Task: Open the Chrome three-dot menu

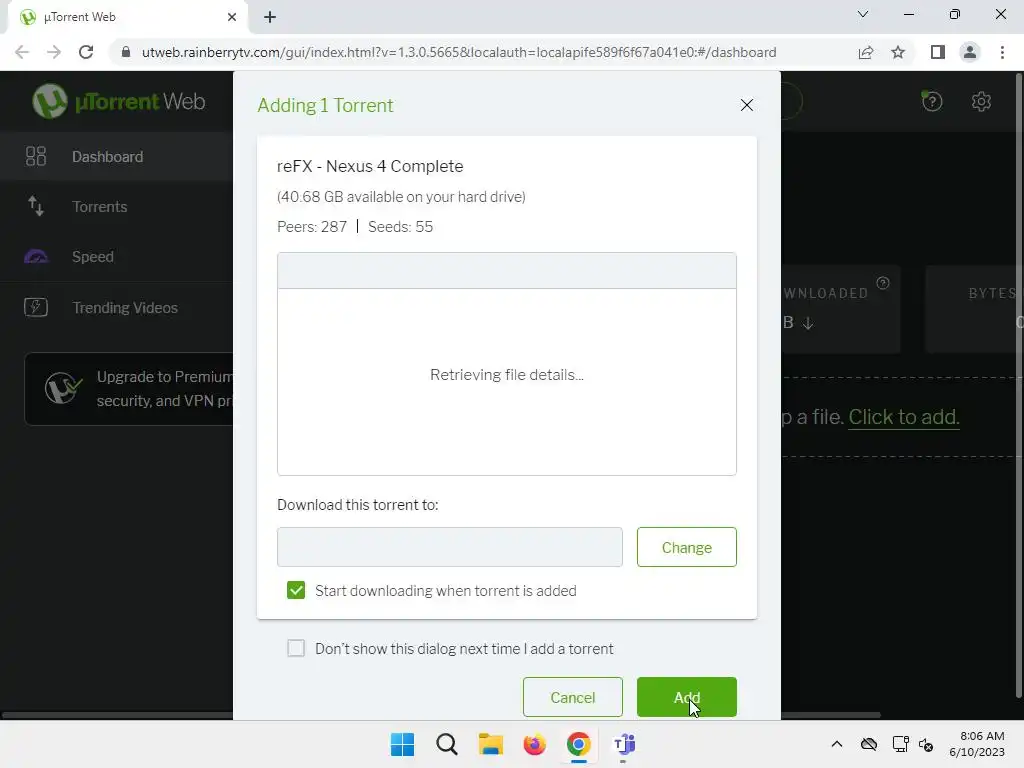Action: click(x=1002, y=52)
